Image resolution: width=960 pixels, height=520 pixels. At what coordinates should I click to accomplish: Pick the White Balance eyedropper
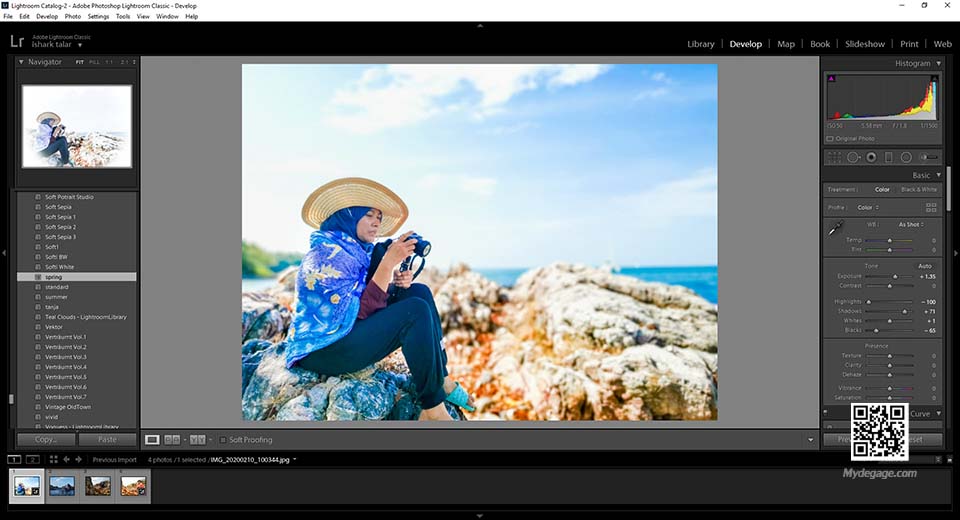click(835, 229)
